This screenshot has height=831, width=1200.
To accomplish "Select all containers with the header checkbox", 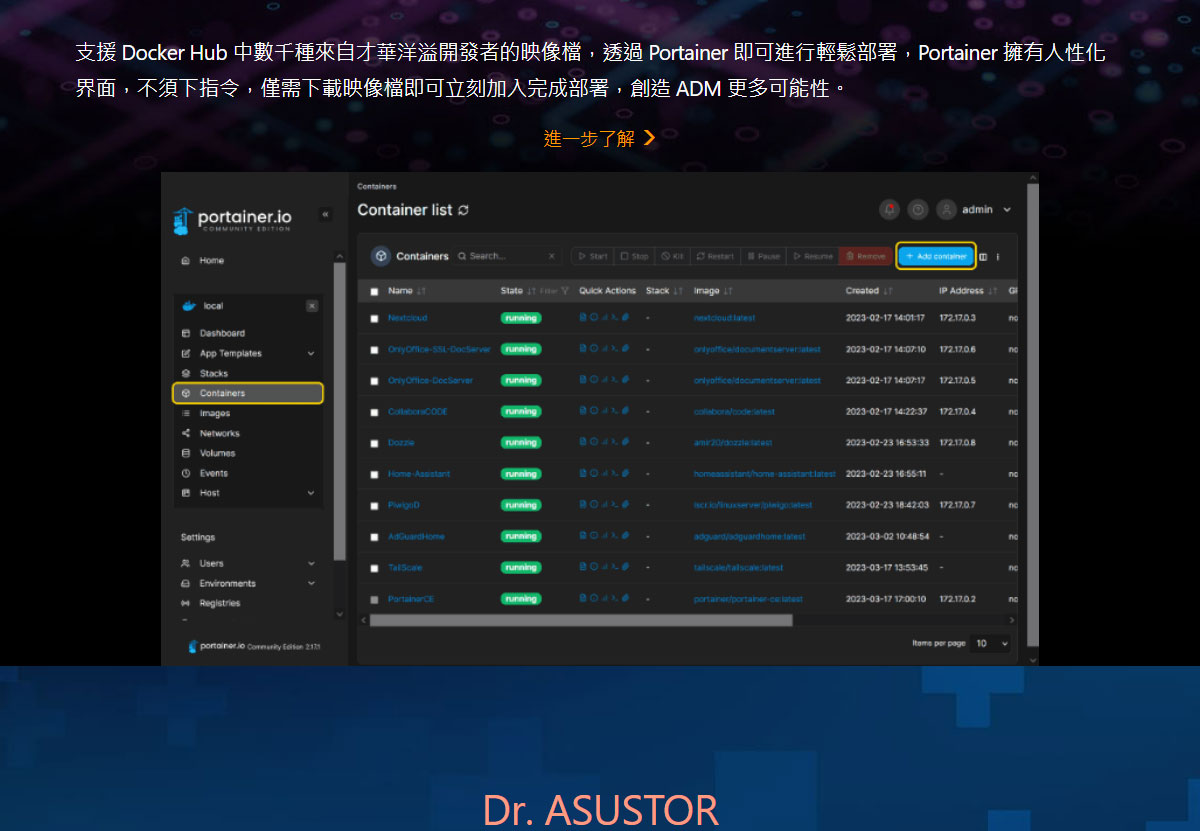I will coord(374,291).
